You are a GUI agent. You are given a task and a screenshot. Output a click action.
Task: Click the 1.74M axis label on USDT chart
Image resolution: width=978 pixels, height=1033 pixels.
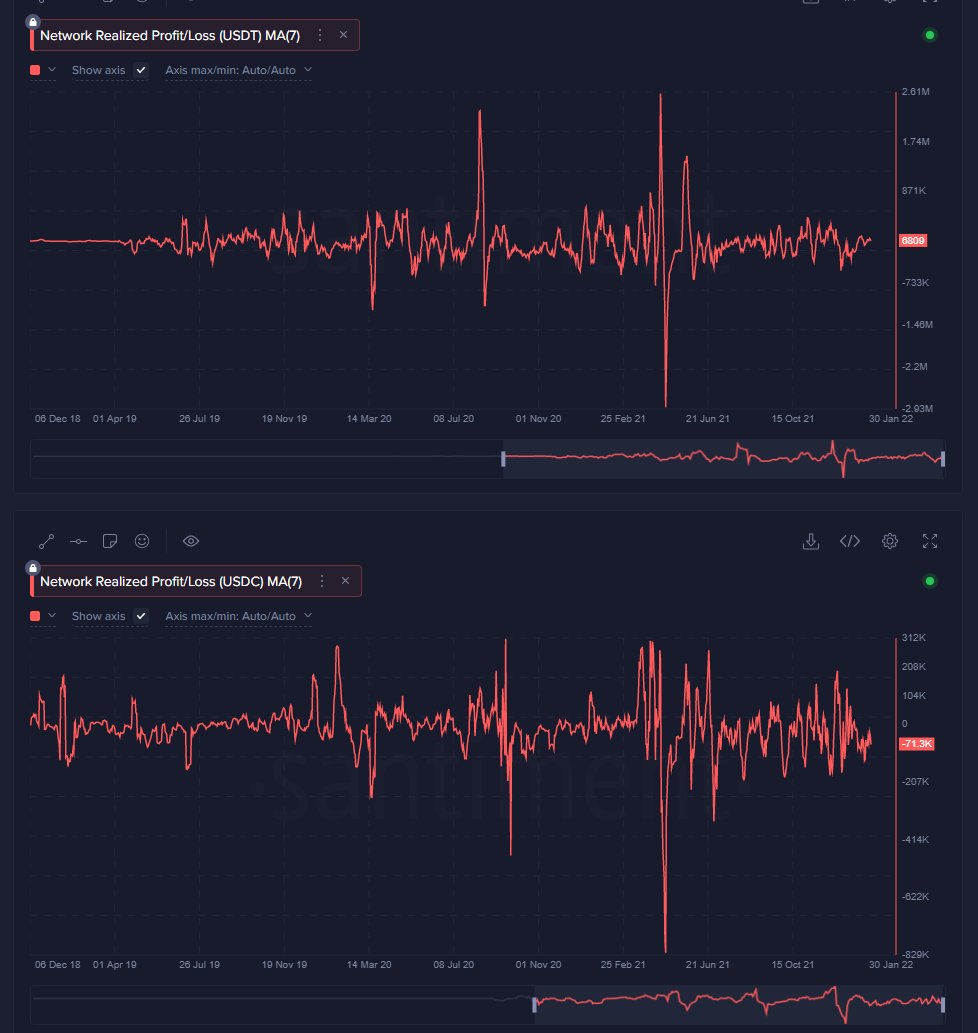915,142
